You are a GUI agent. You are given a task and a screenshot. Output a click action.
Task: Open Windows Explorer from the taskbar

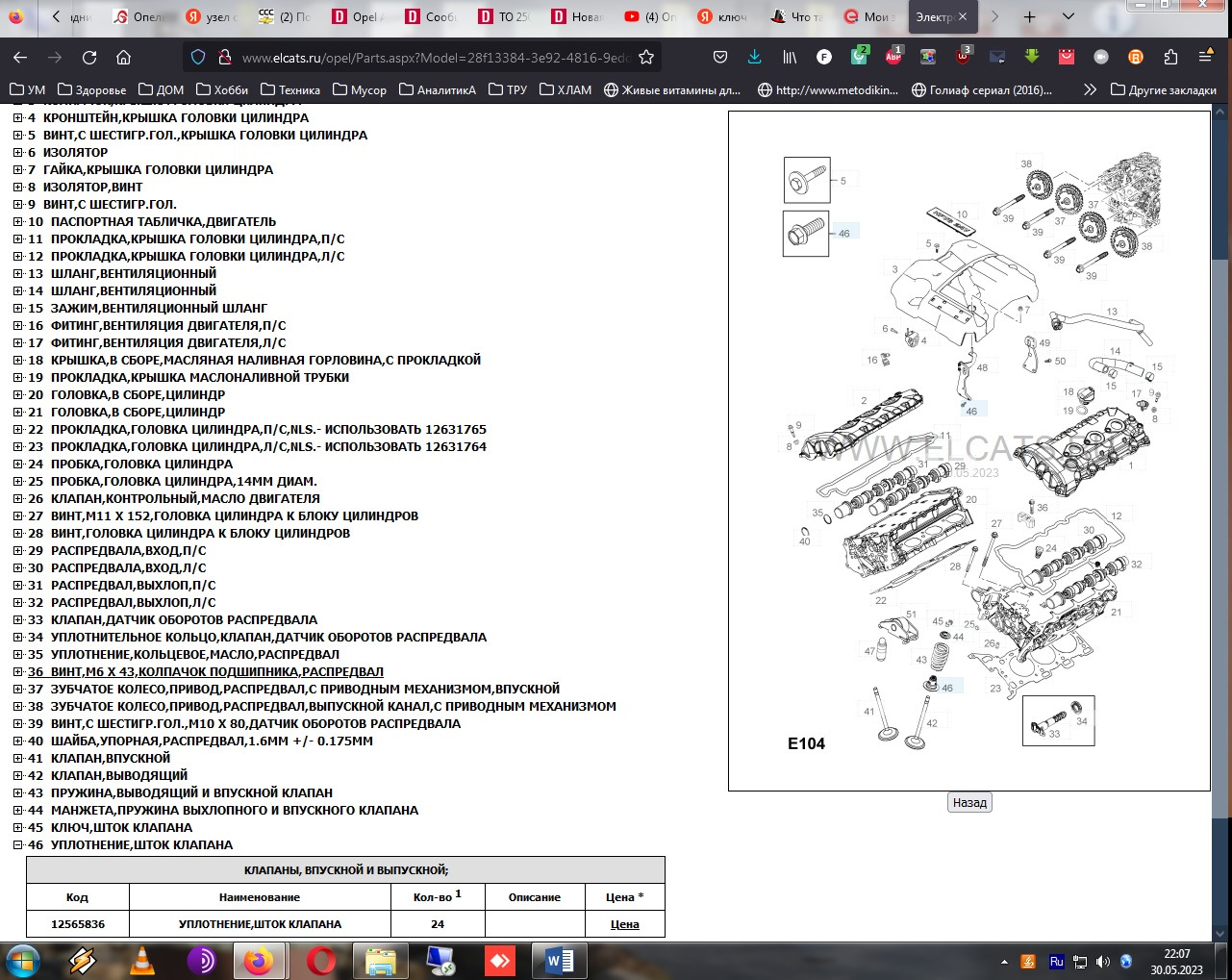point(381,961)
